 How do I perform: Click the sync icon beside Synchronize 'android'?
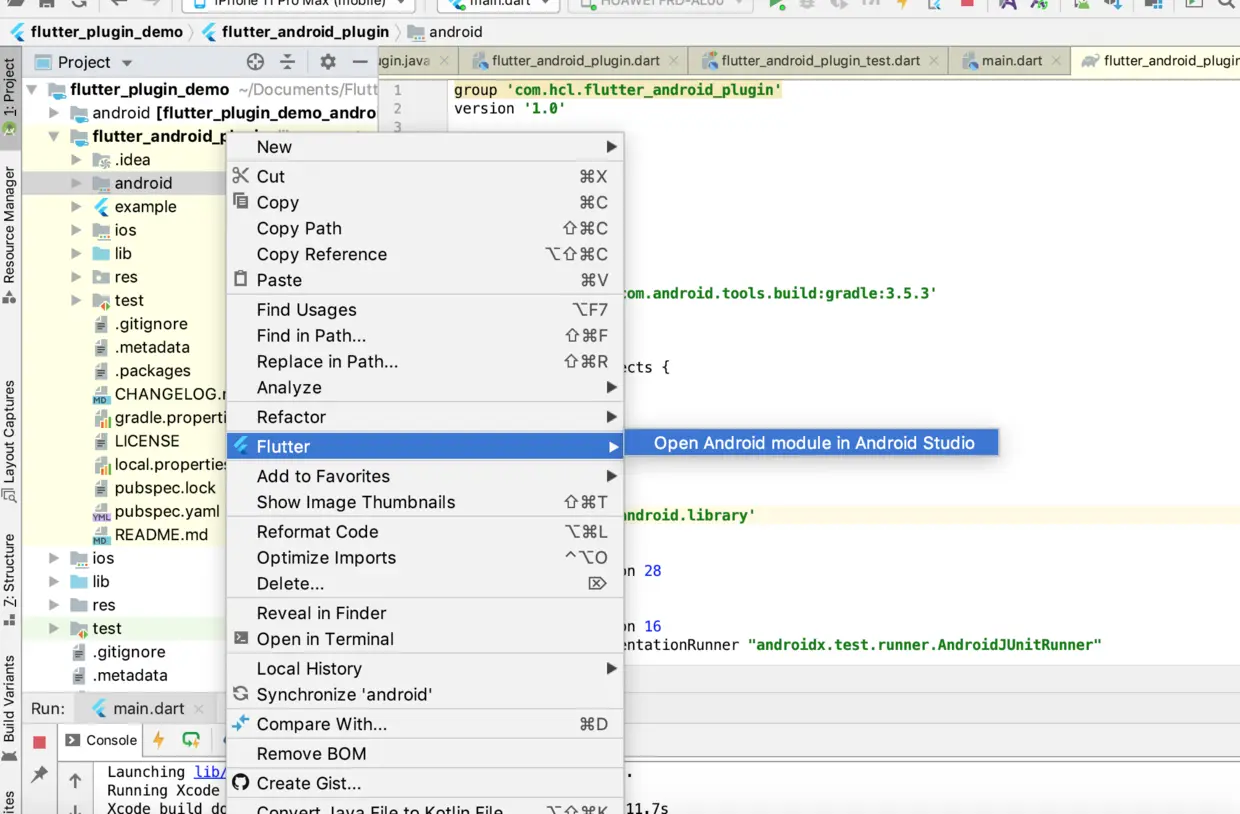(240, 693)
